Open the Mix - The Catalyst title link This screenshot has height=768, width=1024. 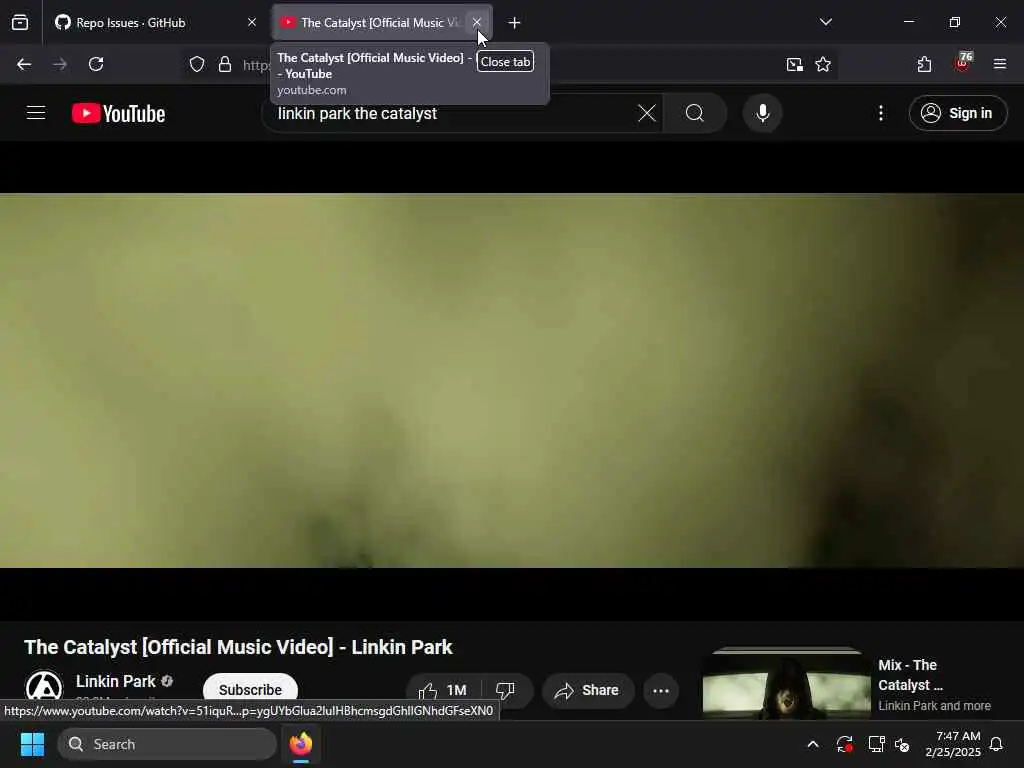910,675
